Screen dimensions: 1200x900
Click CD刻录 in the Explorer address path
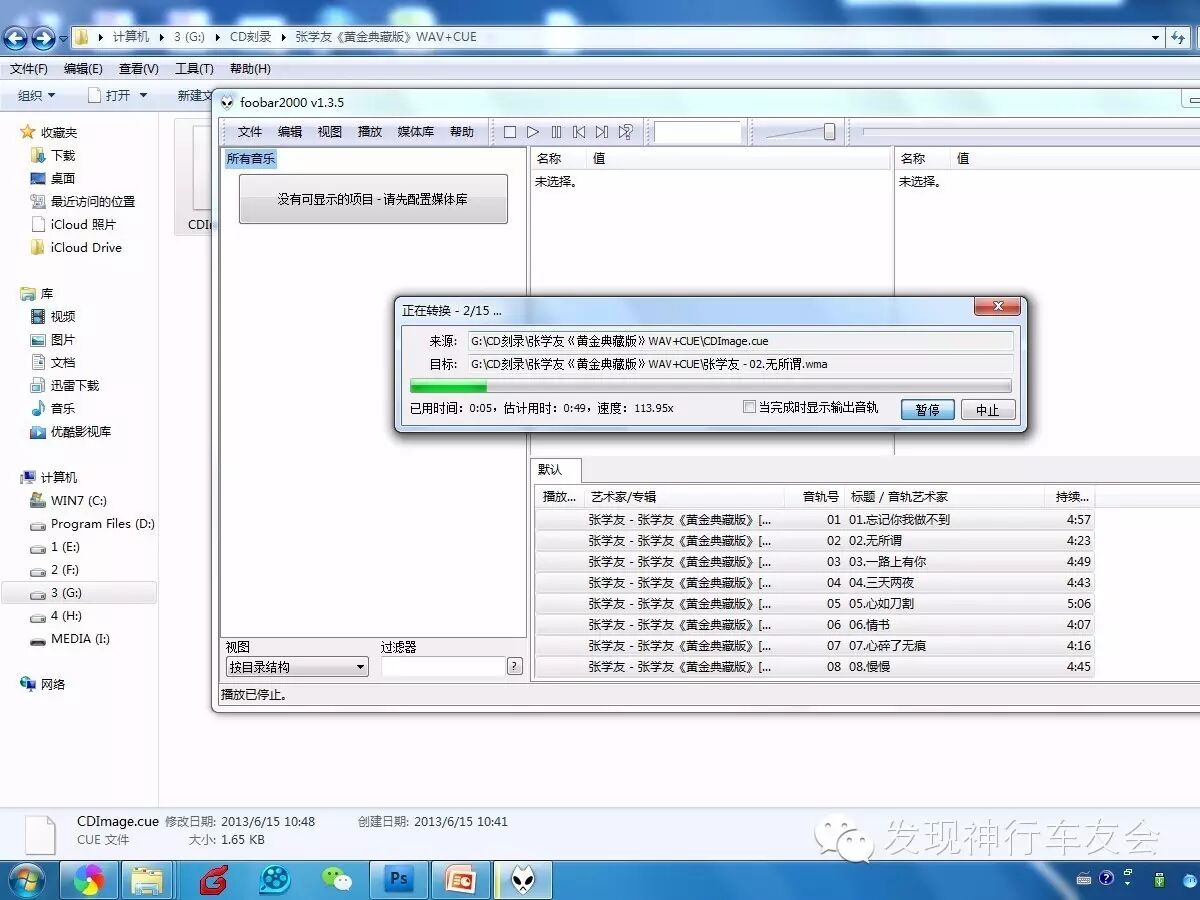pos(250,37)
